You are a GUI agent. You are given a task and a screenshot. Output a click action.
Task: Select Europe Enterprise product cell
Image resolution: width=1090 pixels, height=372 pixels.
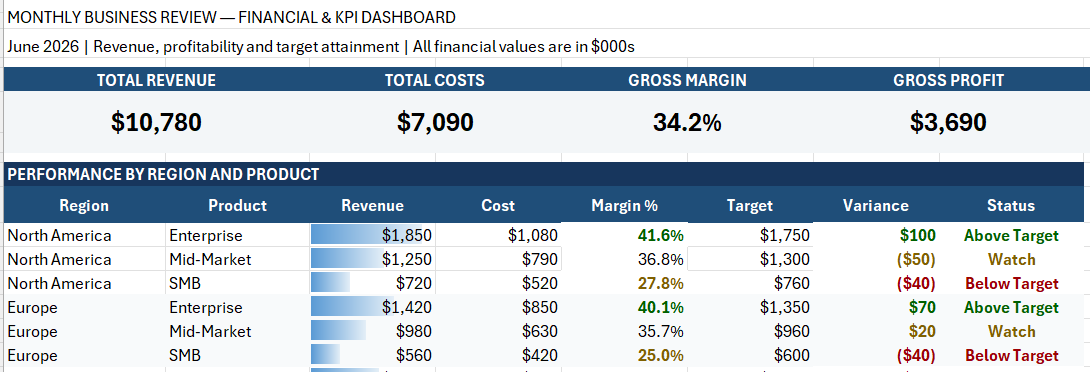237,307
